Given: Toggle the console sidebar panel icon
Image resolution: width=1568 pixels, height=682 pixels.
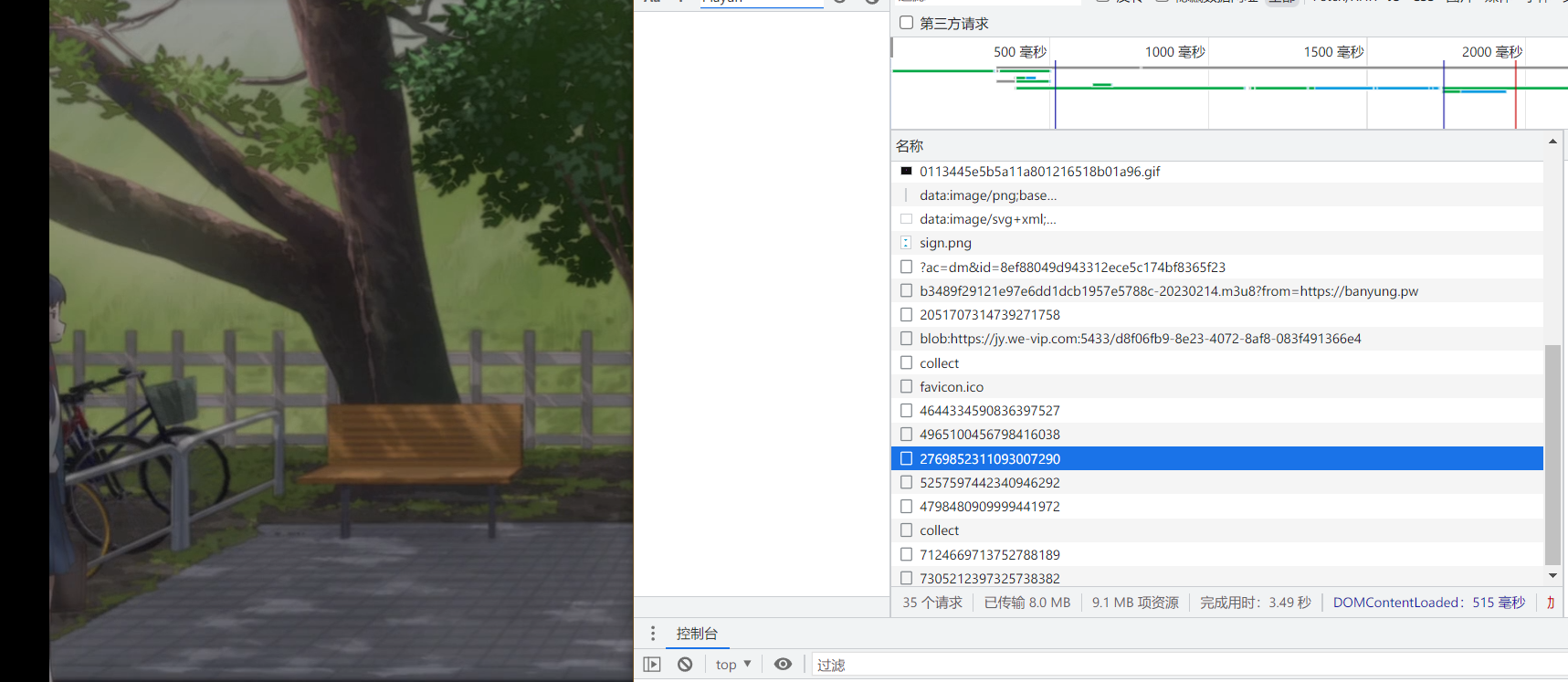Looking at the screenshot, I should click(651, 665).
